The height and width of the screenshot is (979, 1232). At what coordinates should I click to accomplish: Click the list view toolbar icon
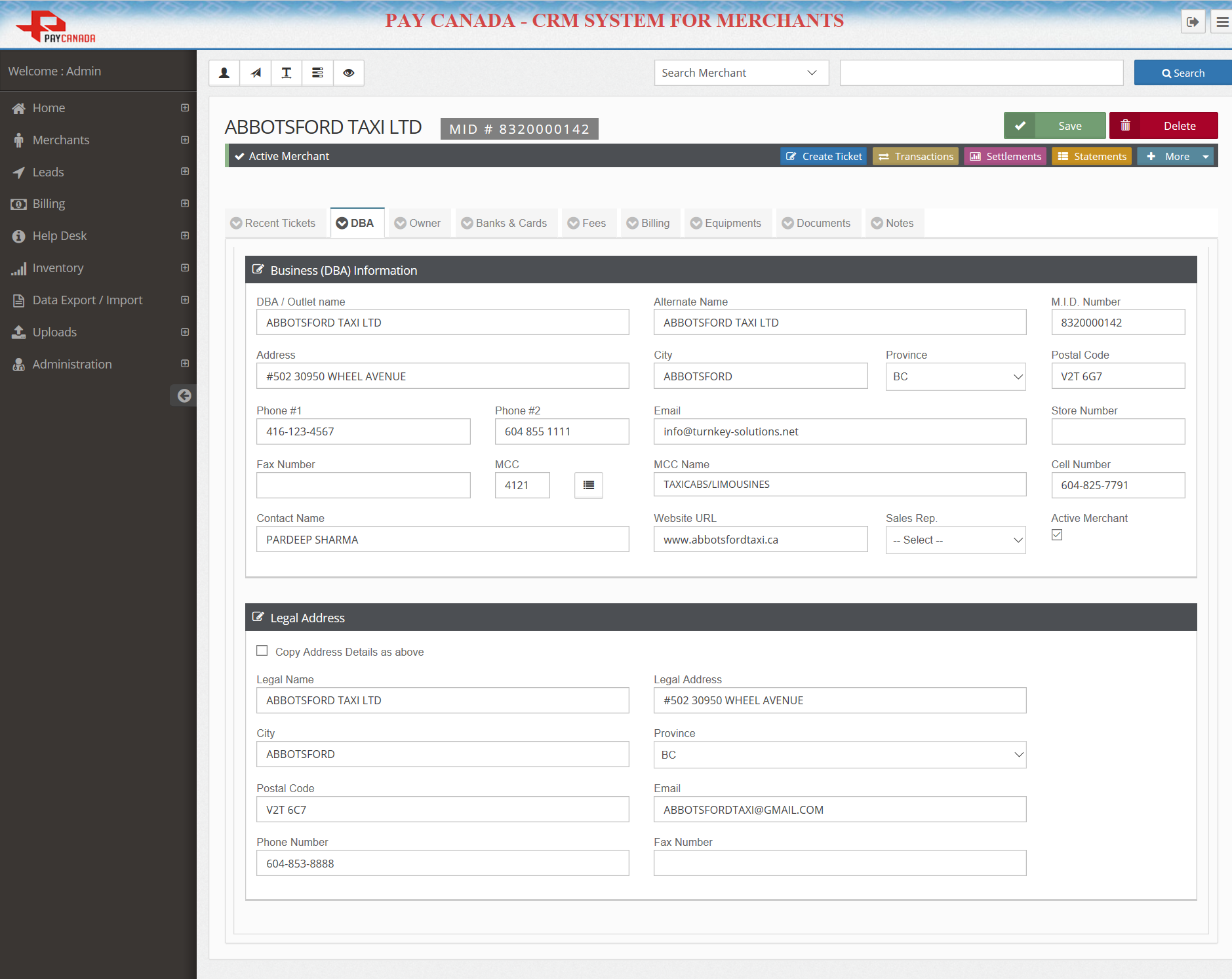point(317,73)
